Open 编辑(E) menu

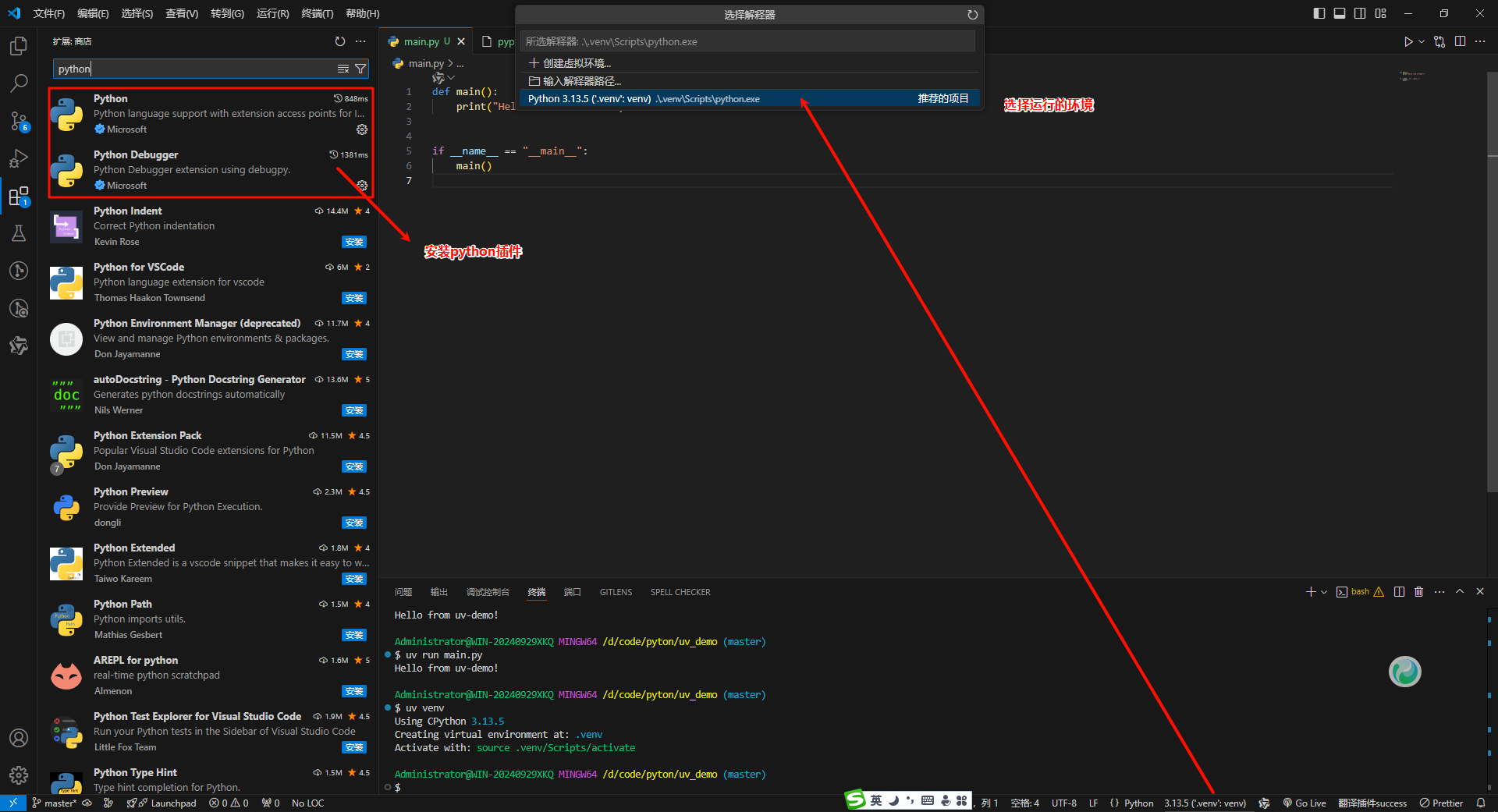(x=93, y=13)
